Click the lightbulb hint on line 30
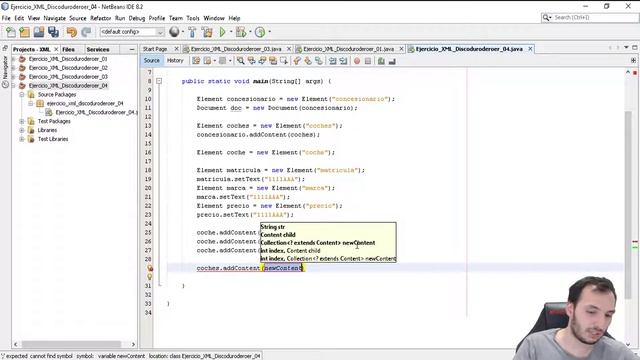640x360 pixels. (150, 277)
